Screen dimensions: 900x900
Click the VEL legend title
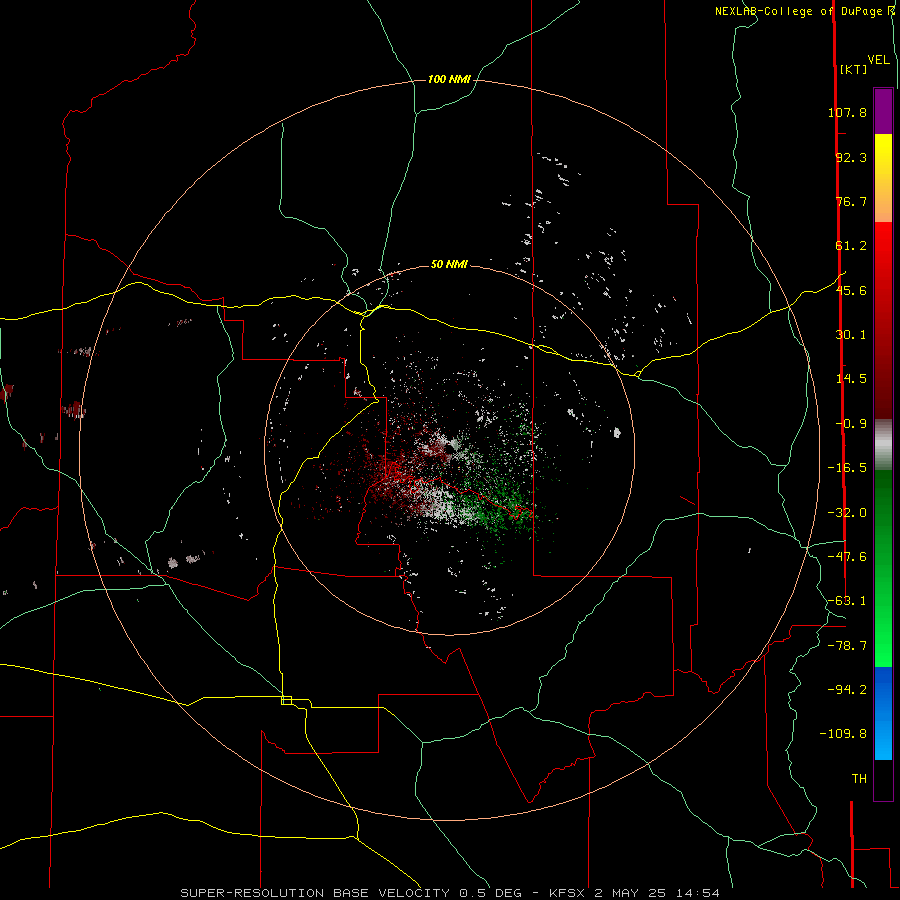point(878,60)
